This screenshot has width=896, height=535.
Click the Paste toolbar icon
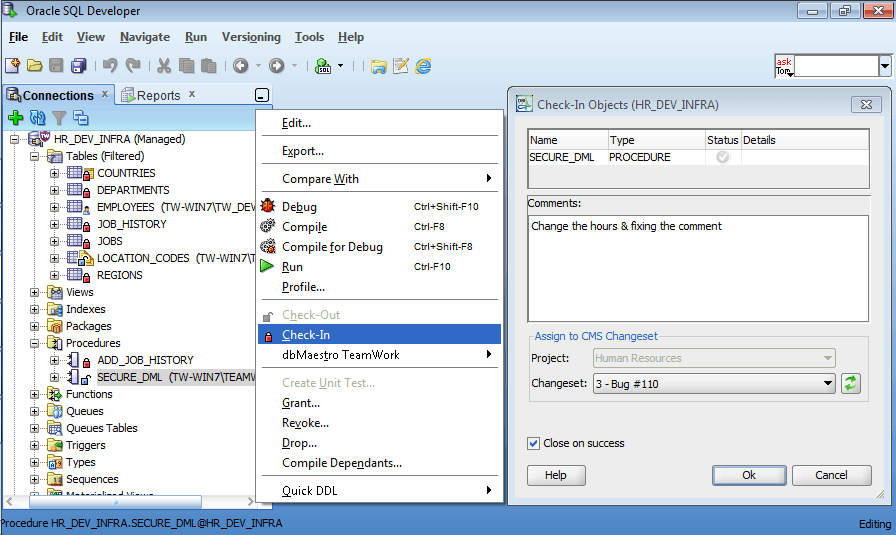pyautogui.click(x=209, y=66)
